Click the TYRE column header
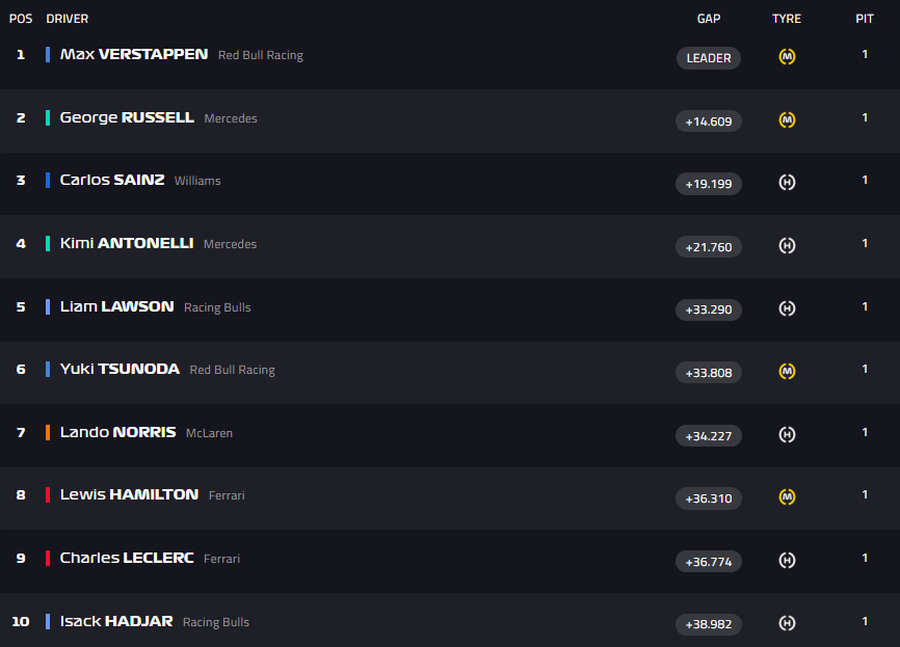The image size is (900, 647). click(786, 19)
